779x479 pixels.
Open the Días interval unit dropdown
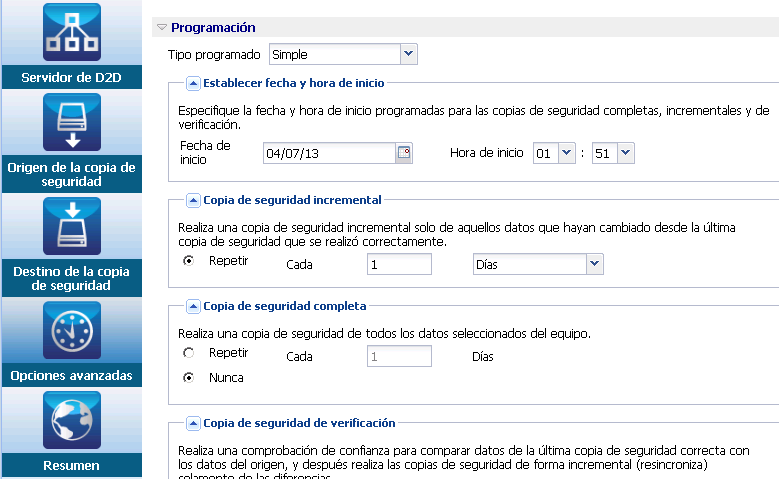click(595, 263)
